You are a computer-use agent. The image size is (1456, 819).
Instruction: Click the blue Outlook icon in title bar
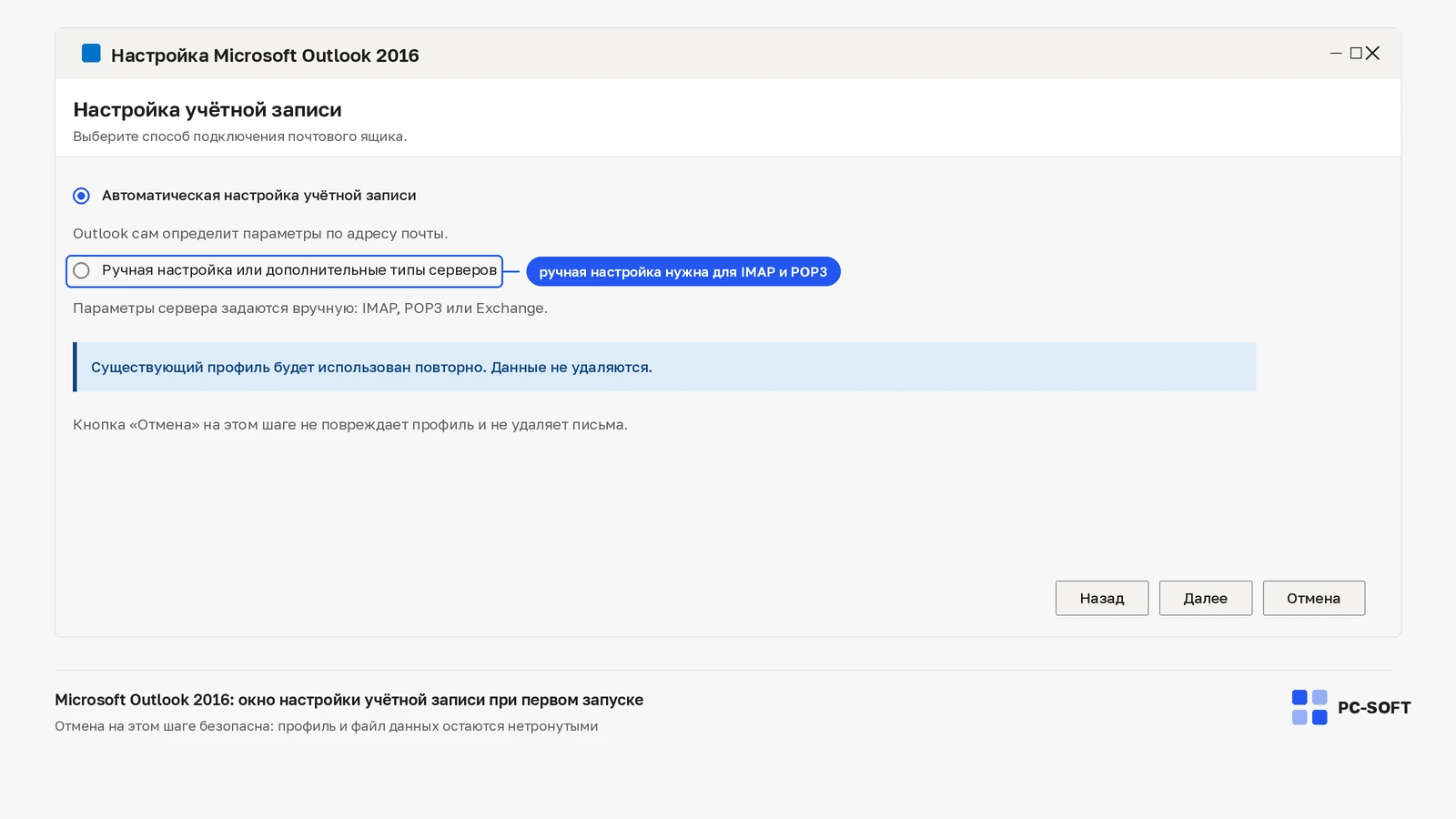coord(91,54)
